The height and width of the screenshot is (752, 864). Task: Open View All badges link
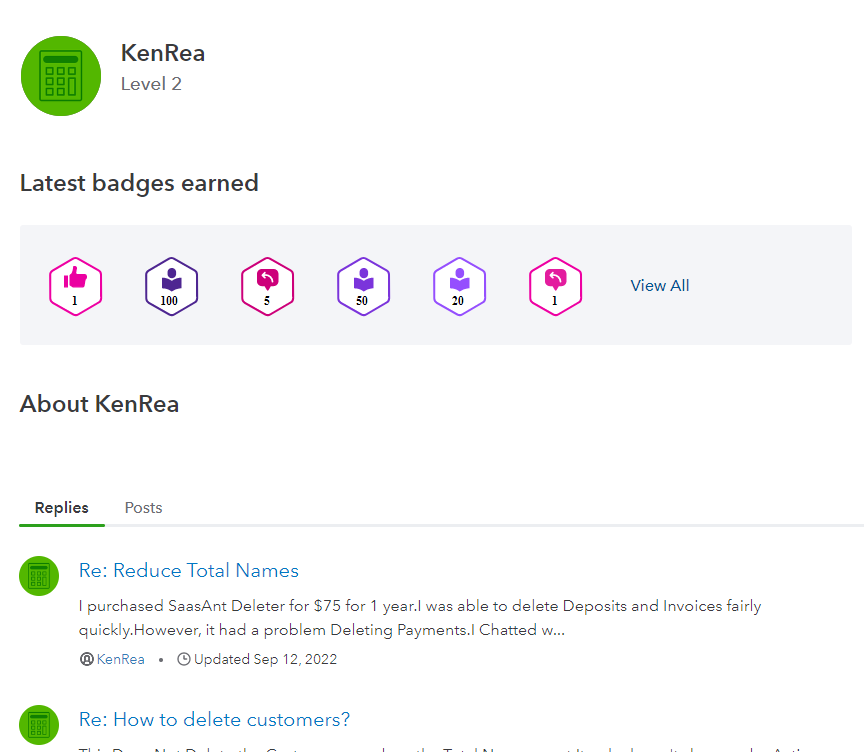point(659,286)
